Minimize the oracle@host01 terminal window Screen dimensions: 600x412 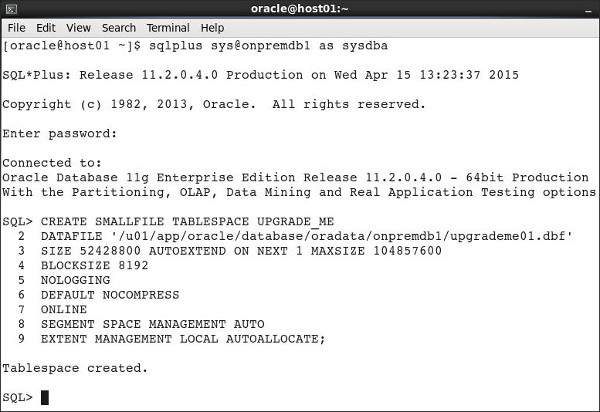coord(588,10)
